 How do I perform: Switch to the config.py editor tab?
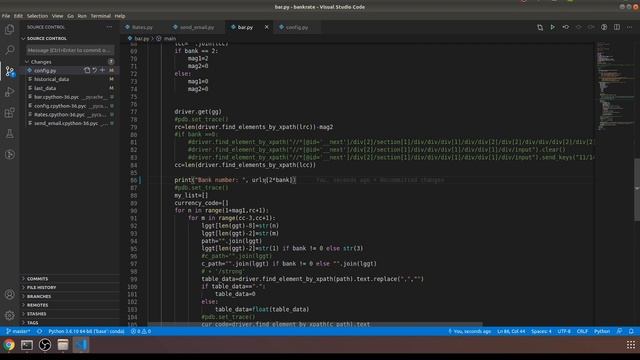point(297,27)
